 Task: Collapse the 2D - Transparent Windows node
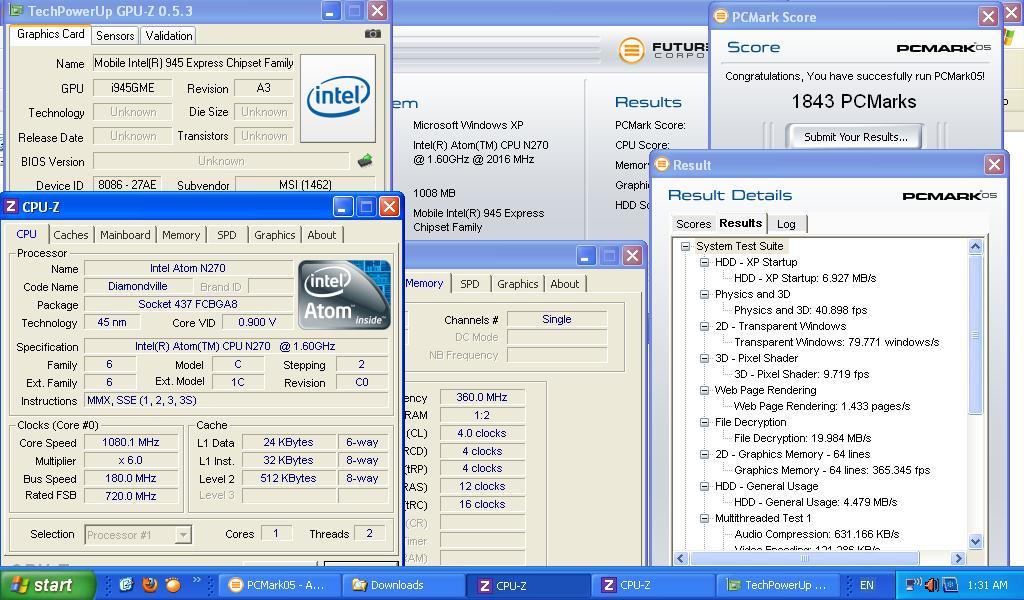click(704, 326)
